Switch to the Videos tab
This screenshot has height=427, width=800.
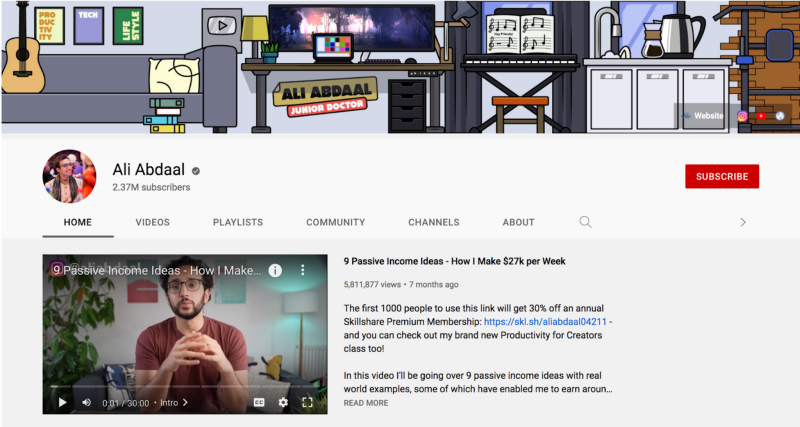(x=153, y=222)
